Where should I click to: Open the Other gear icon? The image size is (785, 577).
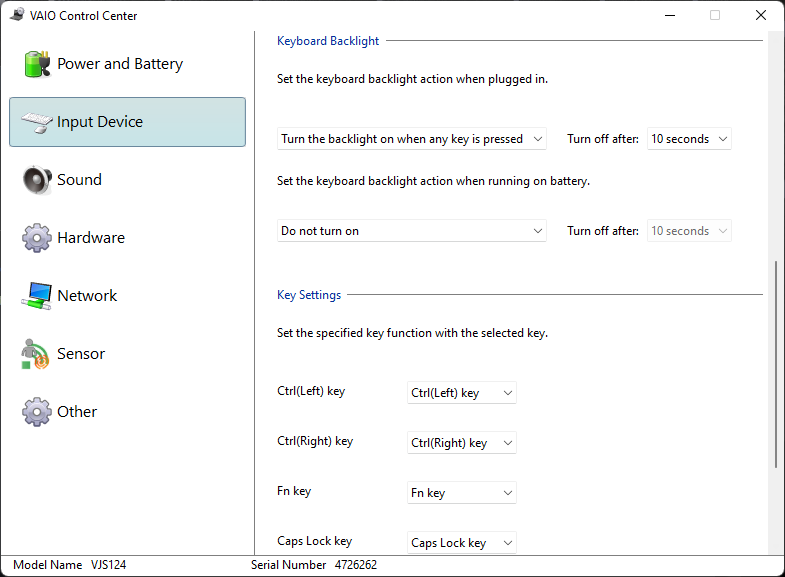pyautogui.click(x=37, y=412)
